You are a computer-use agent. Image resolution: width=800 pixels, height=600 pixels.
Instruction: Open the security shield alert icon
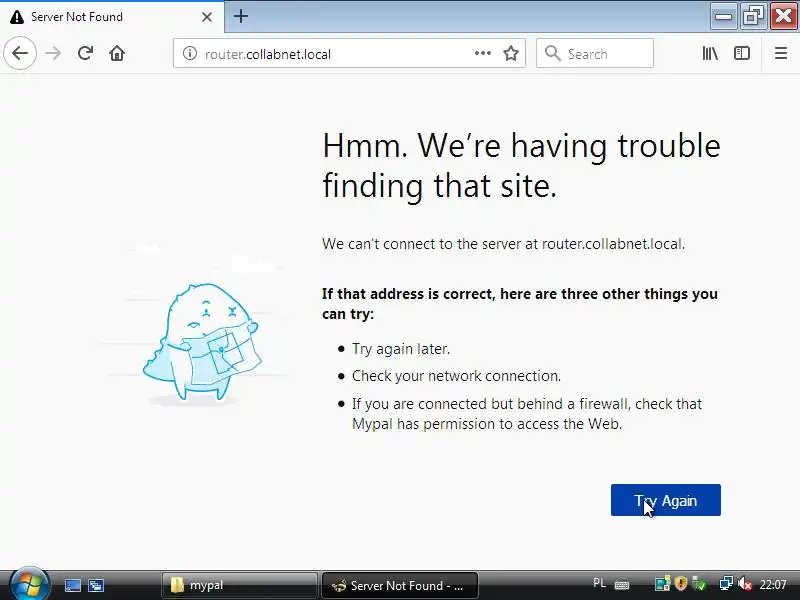(x=681, y=583)
